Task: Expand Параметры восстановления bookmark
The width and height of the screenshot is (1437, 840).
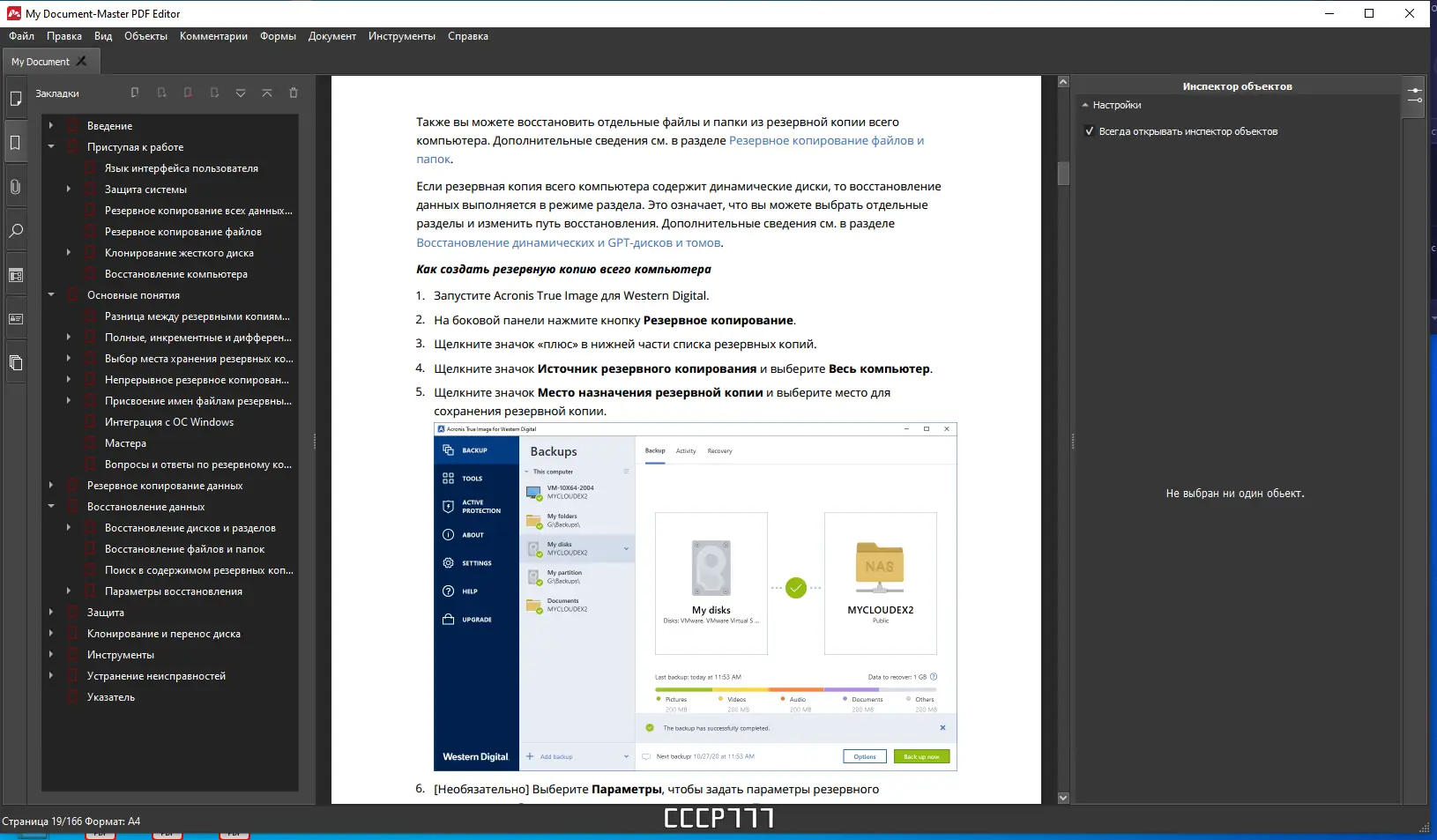Action: pyautogui.click(x=69, y=591)
